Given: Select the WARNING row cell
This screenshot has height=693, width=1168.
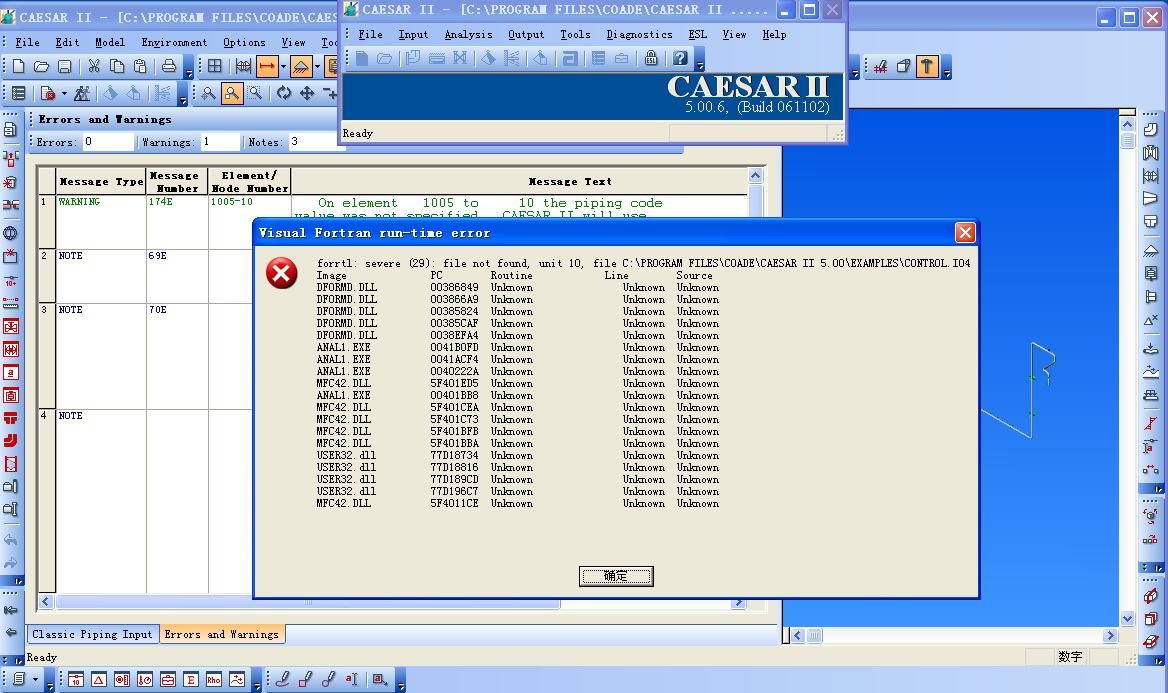Looking at the screenshot, I should [x=101, y=222].
